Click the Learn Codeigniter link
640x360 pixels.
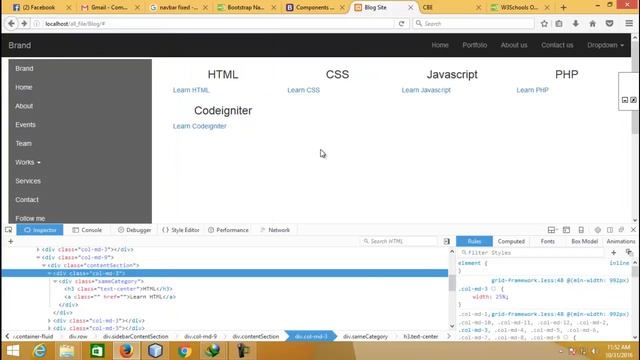pos(200,126)
